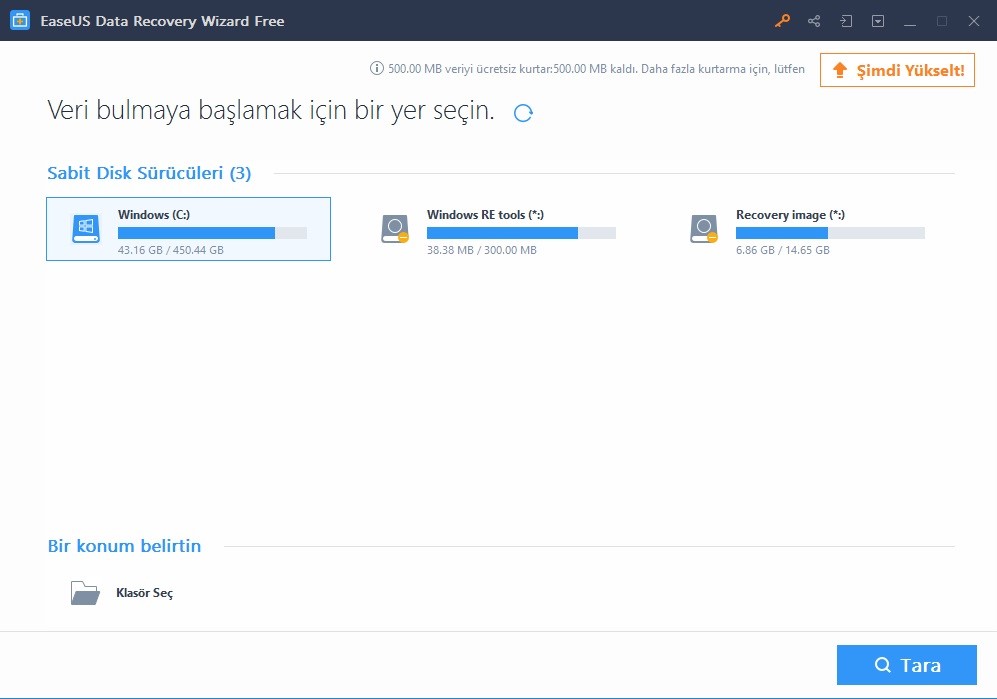The height and width of the screenshot is (699, 997).
Task: Click the 38.38 MB / 300.00 MB text
Action: (481, 250)
